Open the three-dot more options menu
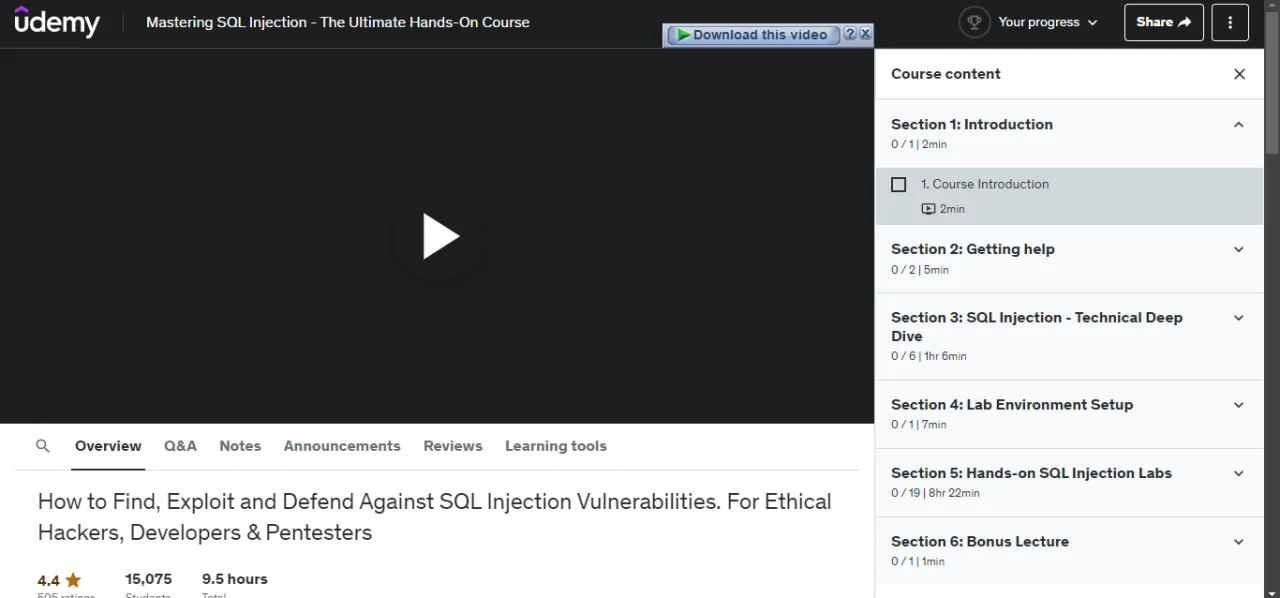Screen dimensions: 1280x598 click(1230, 22)
